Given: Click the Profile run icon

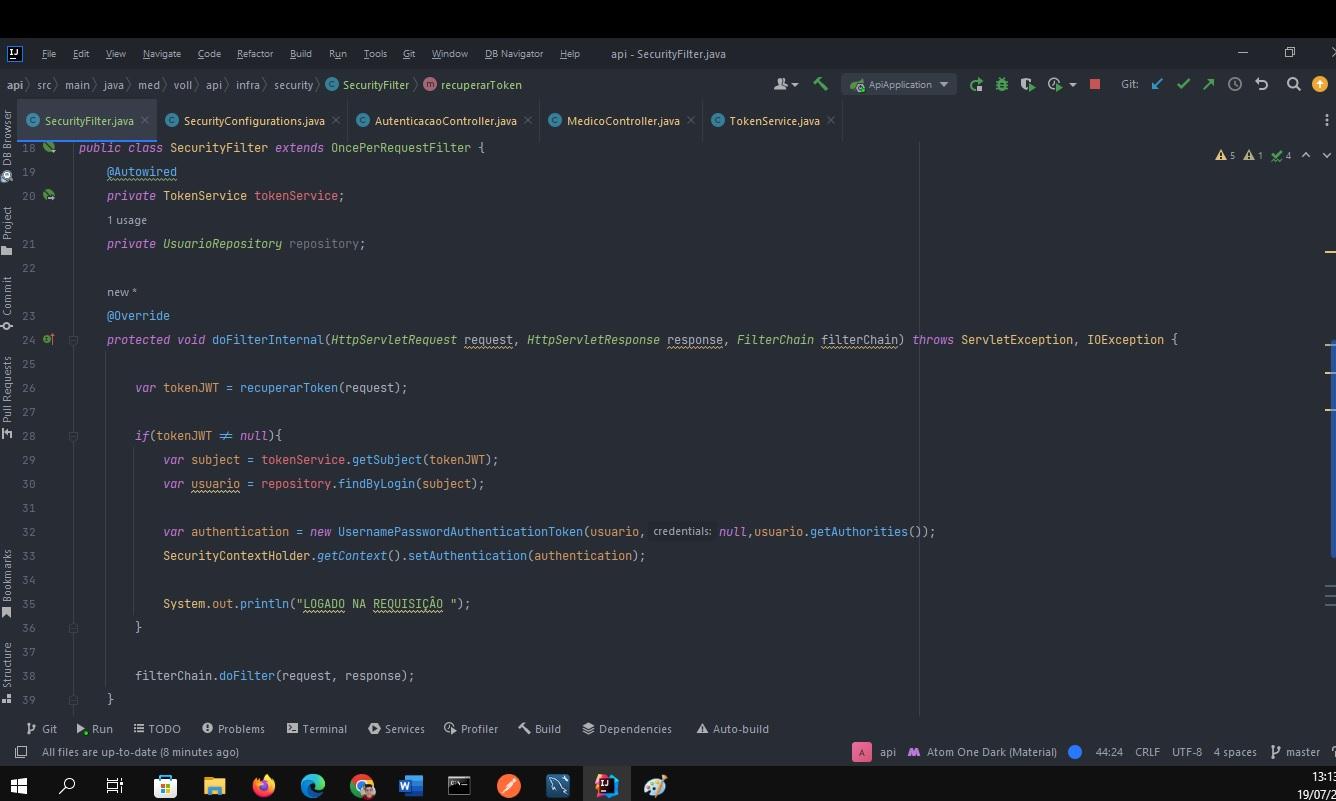Looking at the screenshot, I should [1054, 85].
